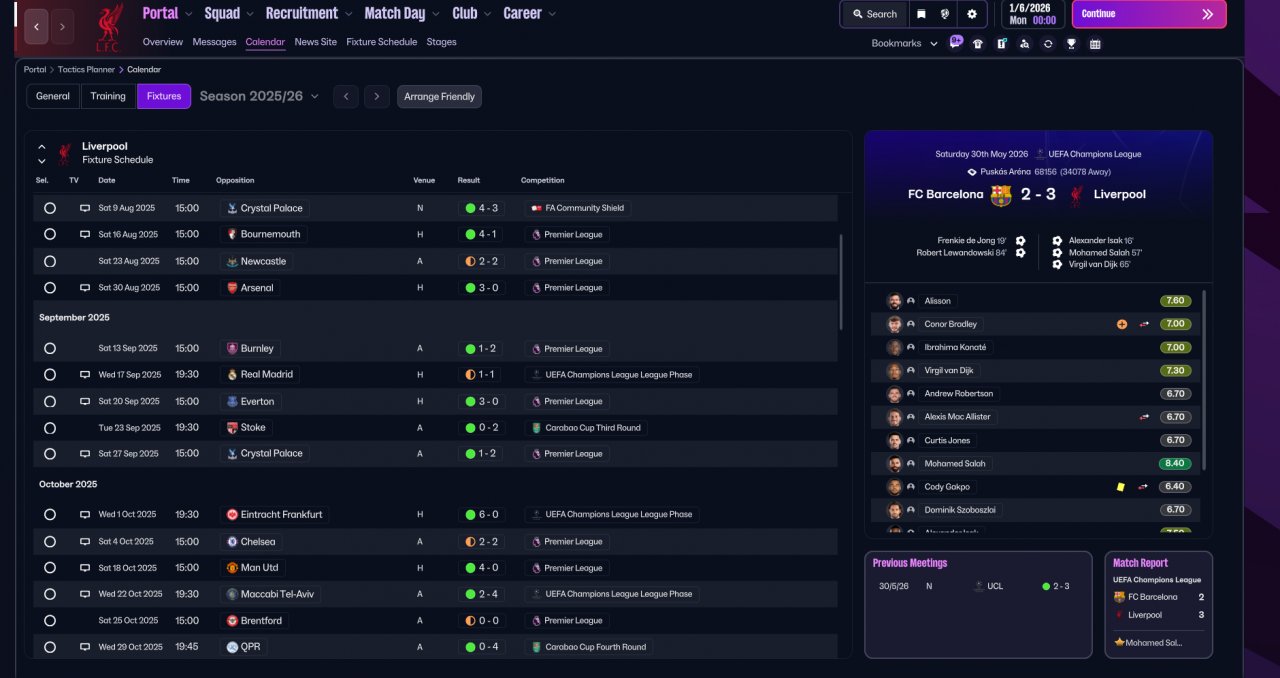Switch to the Messages tab
The image size is (1280, 678).
[x=214, y=42]
